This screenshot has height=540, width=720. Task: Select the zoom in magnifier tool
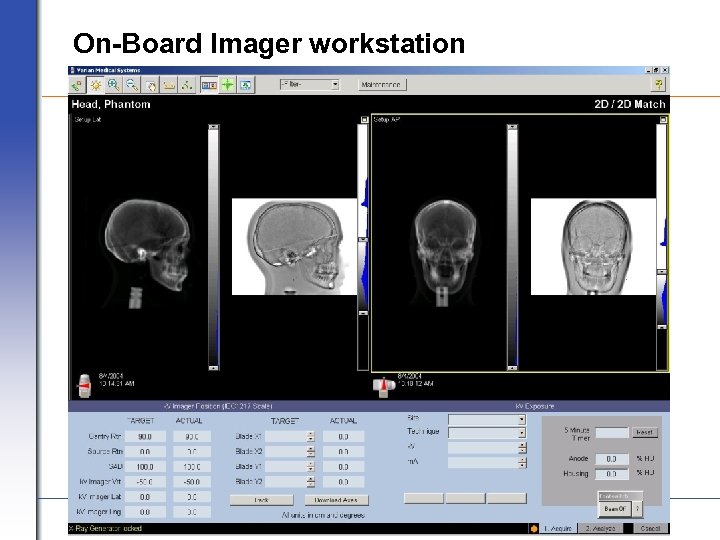tap(113, 85)
